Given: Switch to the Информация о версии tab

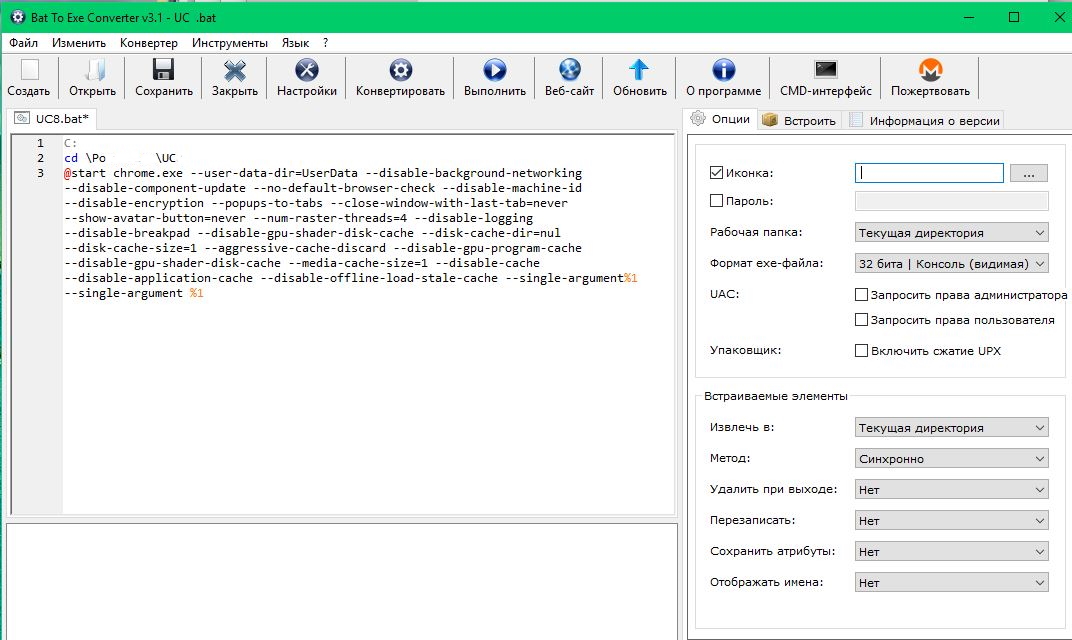Looking at the screenshot, I should coord(925,120).
